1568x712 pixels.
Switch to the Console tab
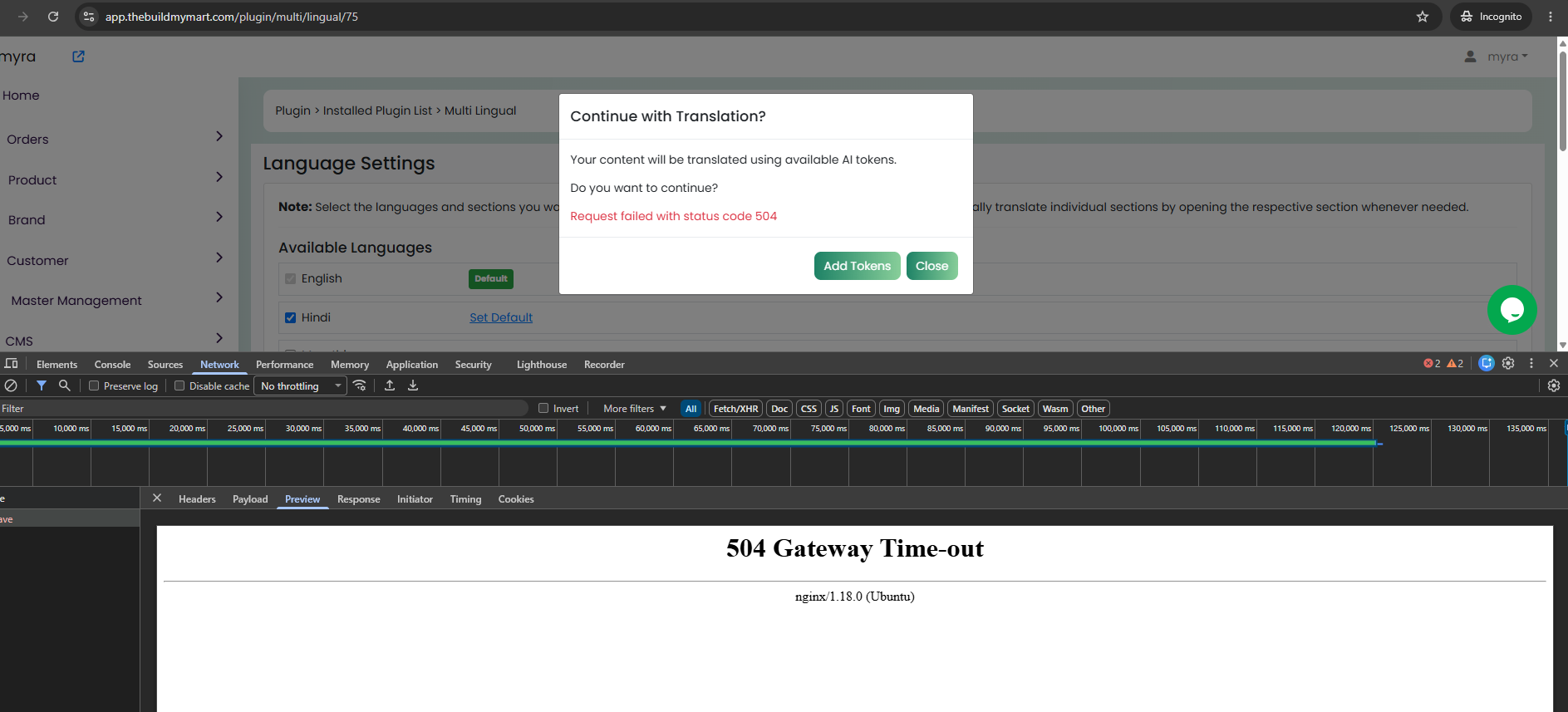point(112,365)
